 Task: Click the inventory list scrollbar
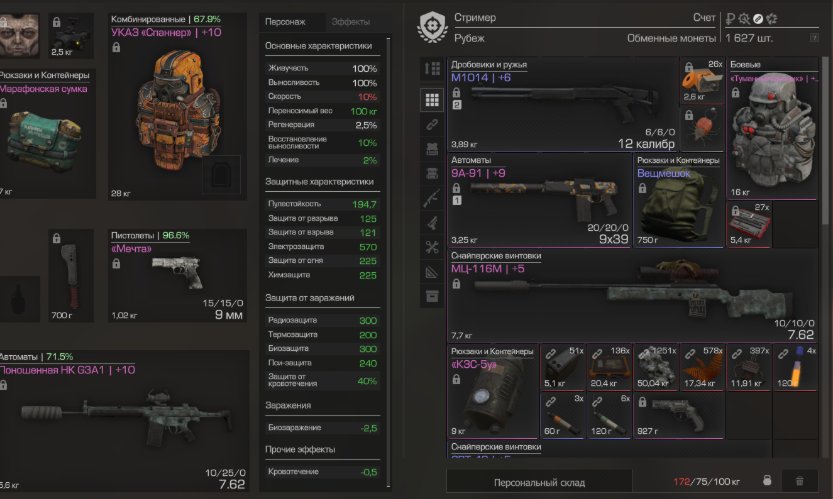[x=826, y=141]
